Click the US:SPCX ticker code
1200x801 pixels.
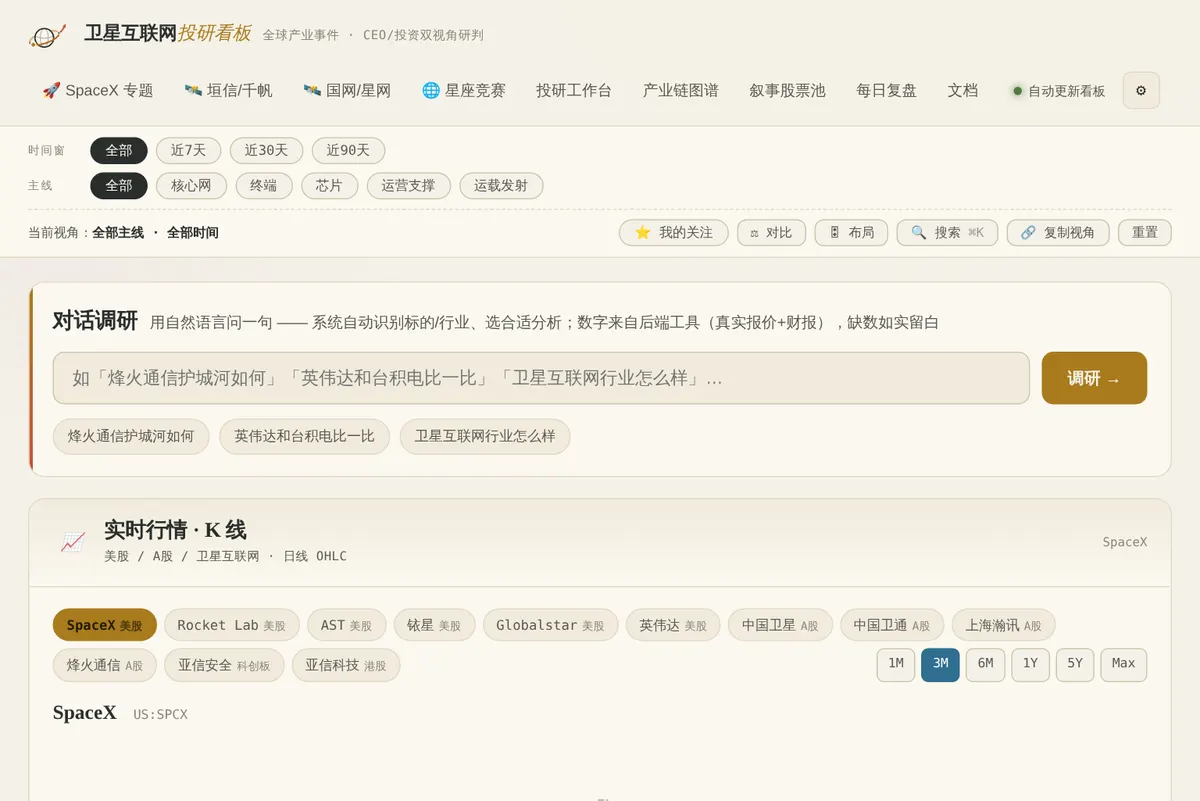(160, 714)
